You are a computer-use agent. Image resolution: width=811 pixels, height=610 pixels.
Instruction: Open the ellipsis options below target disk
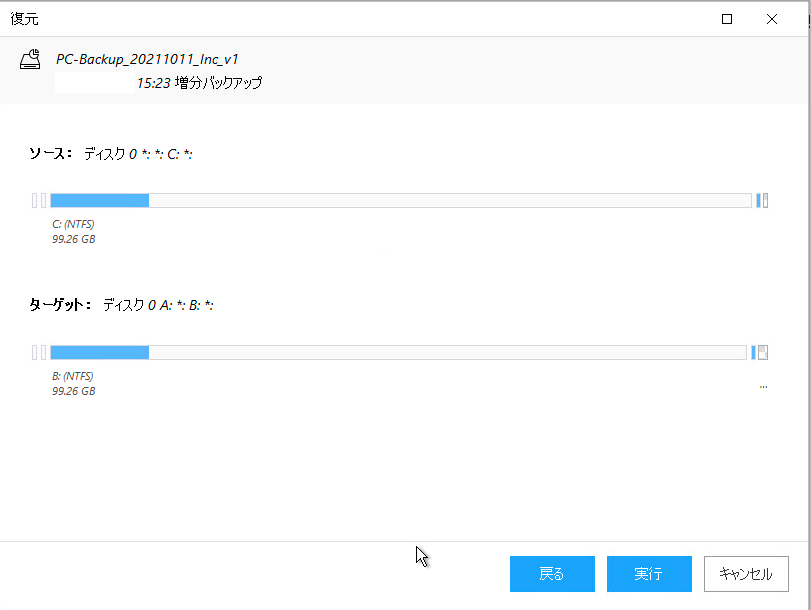[763, 386]
